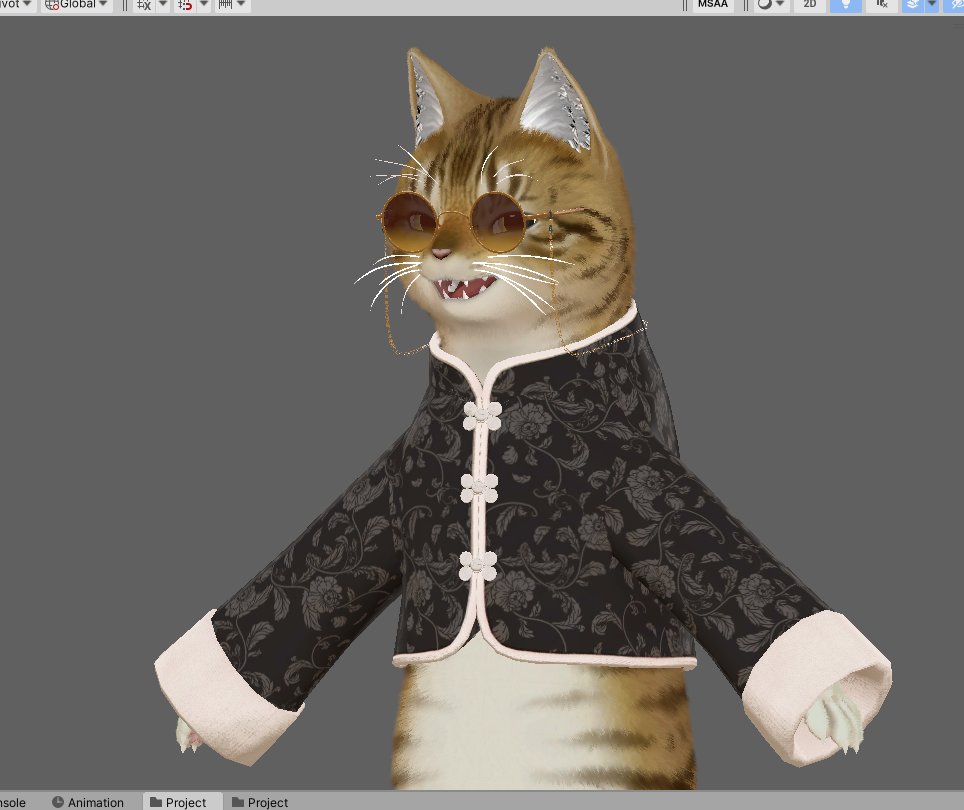Toggle hidden objects visibility icon
The width and height of the screenshot is (964, 810).
[956, 4]
